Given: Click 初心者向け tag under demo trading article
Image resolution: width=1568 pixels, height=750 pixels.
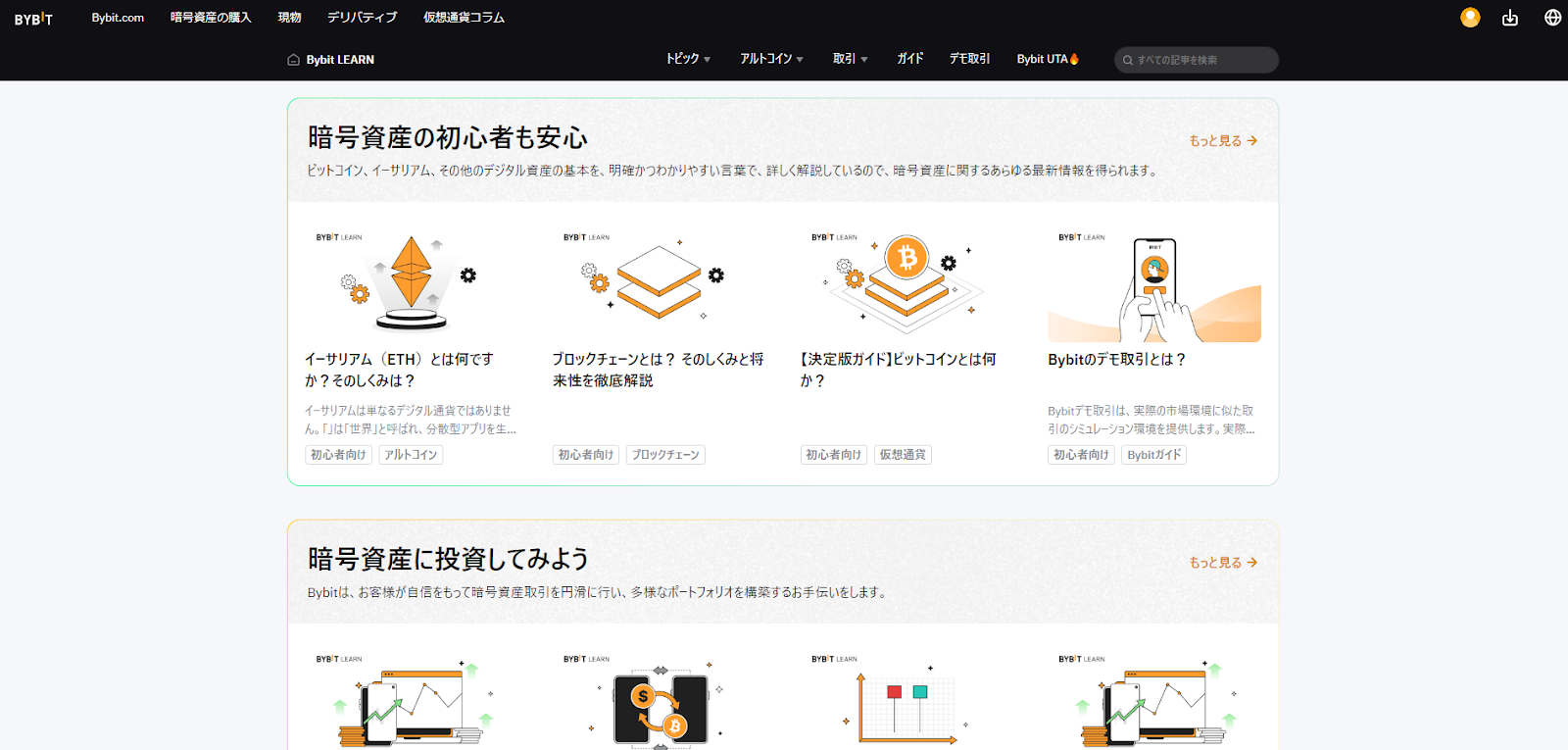Looking at the screenshot, I should [1081, 455].
